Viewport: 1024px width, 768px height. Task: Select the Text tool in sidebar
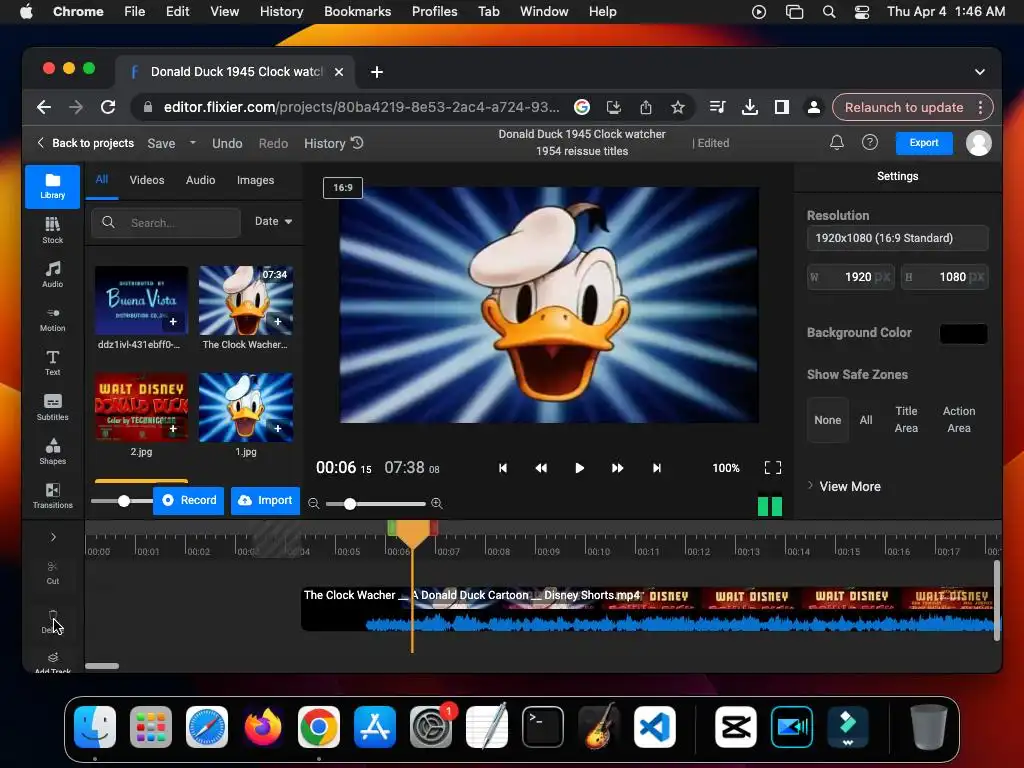click(x=52, y=363)
